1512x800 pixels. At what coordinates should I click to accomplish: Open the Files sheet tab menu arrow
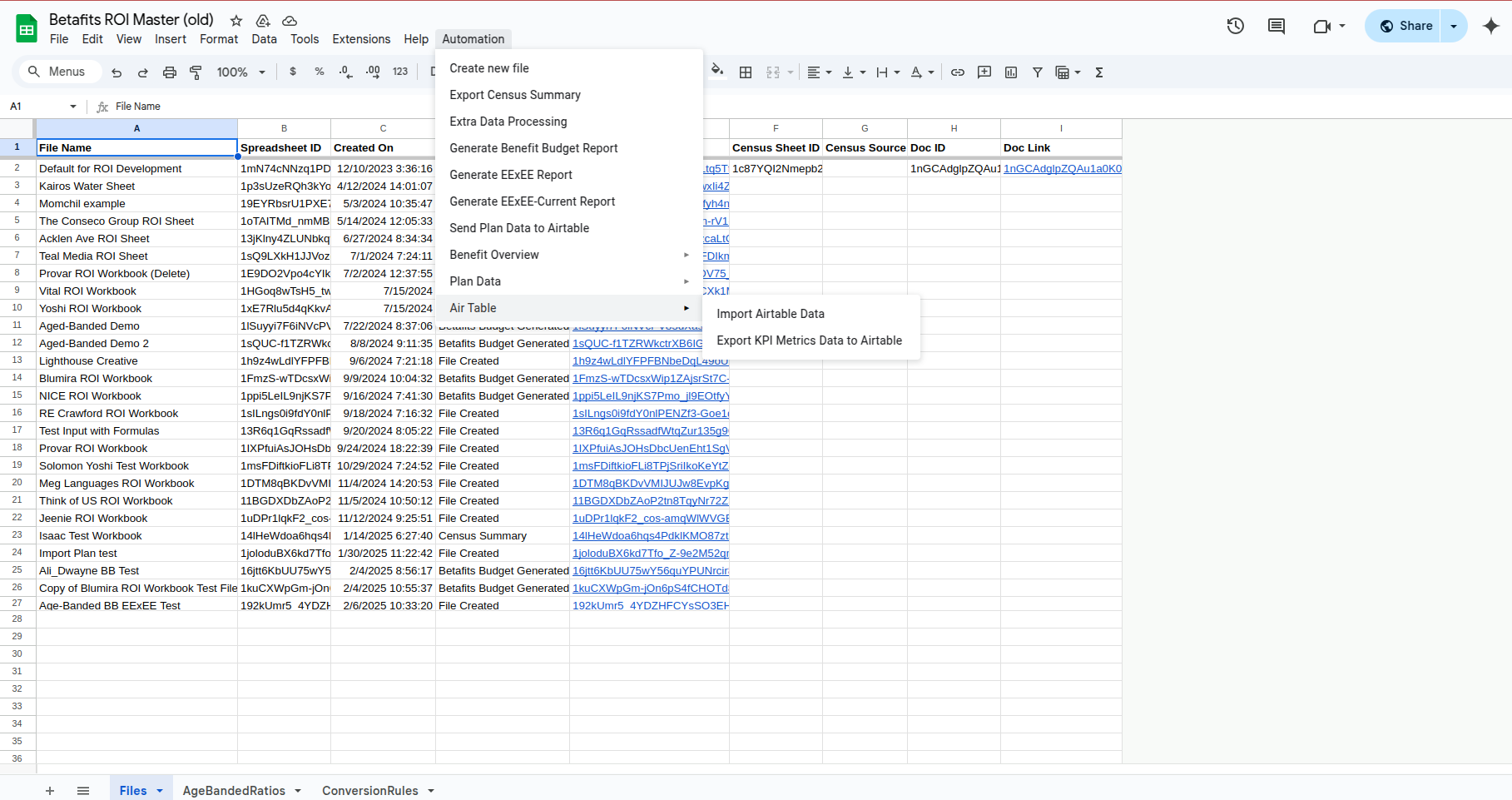click(x=160, y=791)
